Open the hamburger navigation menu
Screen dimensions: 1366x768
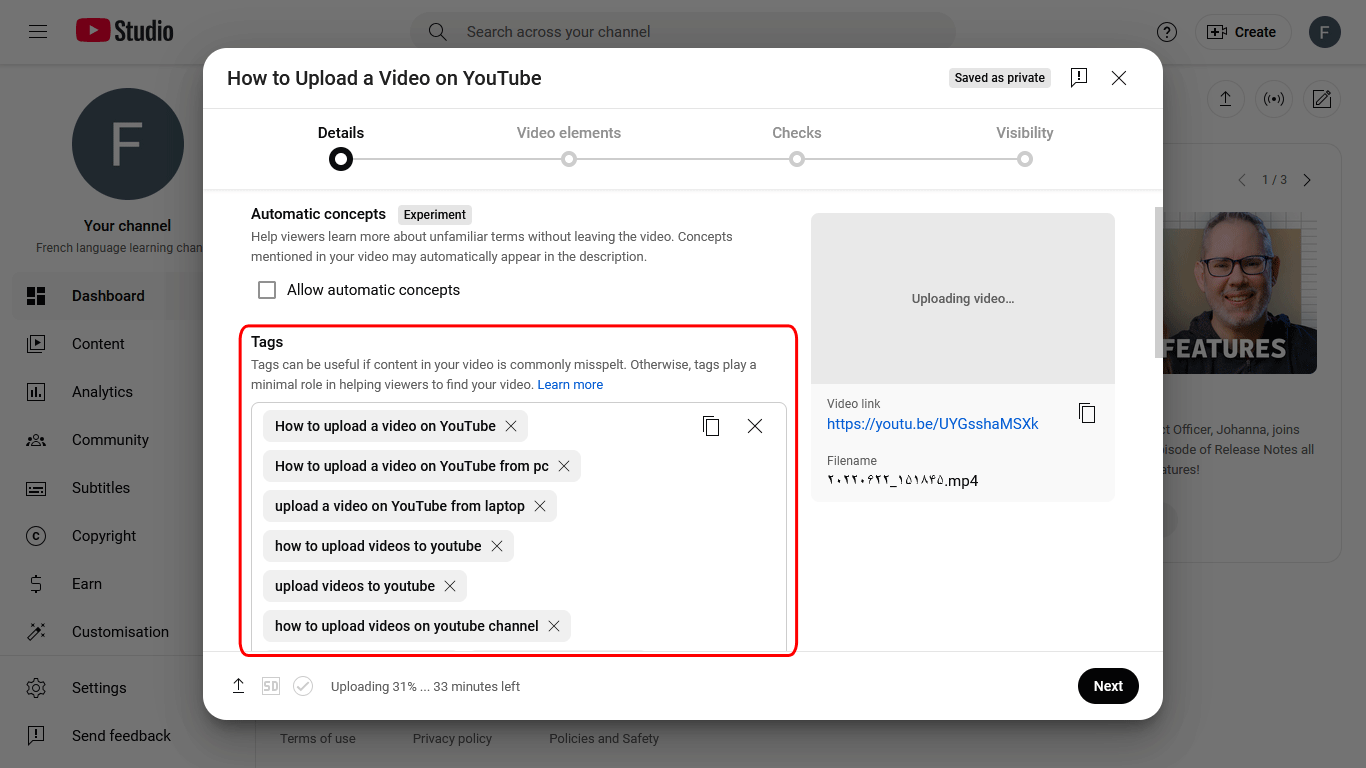(38, 32)
